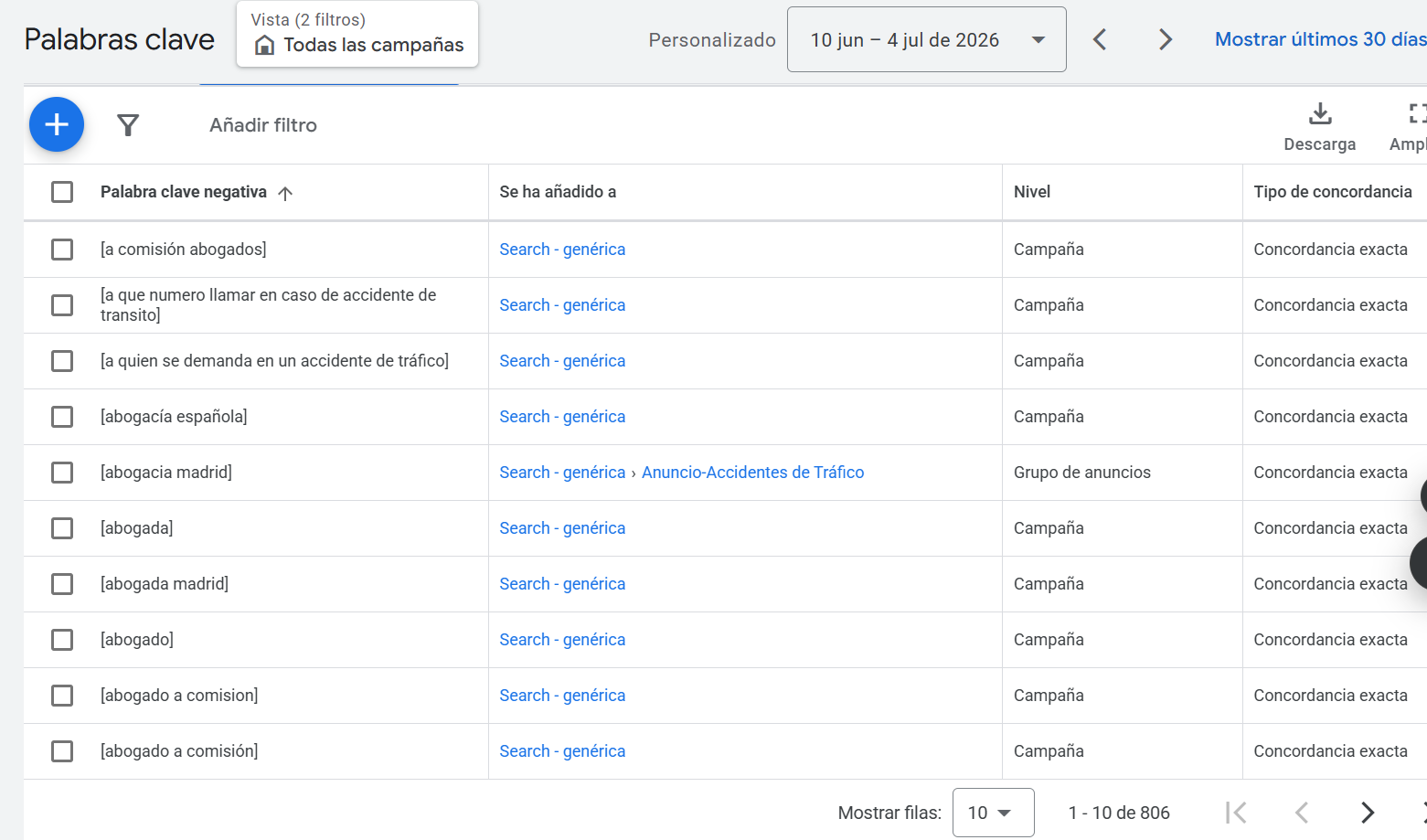Open Todas las campañas view selector
Image resolution: width=1427 pixels, height=840 pixels.
pyautogui.click(x=357, y=34)
